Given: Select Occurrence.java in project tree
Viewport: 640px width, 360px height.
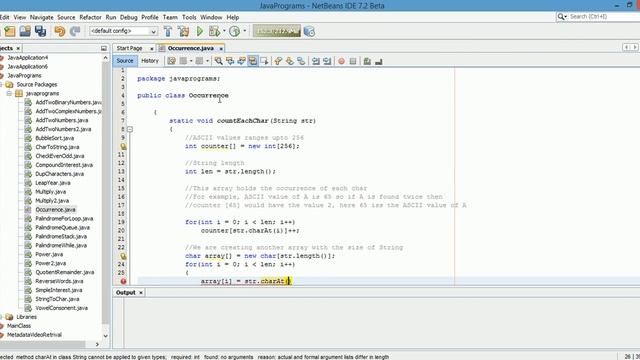Looking at the screenshot, I should point(55,210).
